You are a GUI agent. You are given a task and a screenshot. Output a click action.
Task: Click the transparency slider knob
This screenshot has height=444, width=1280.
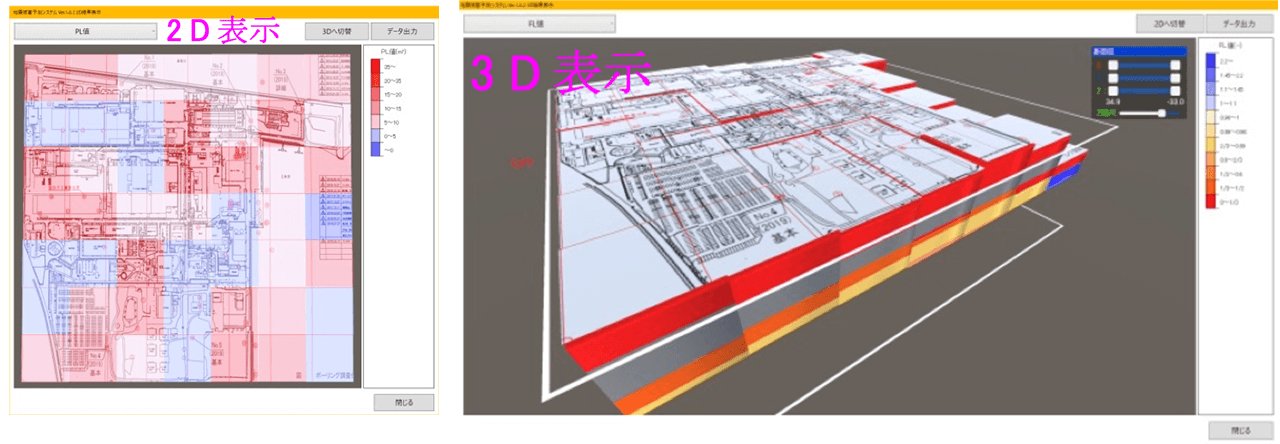pyautogui.click(x=1161, y=114)
